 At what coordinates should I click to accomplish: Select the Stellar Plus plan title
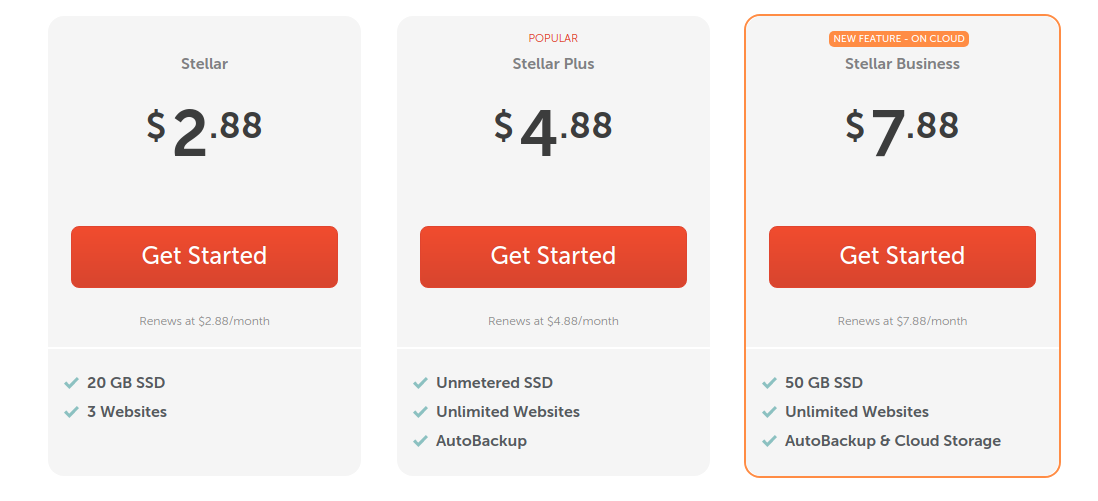553,64
